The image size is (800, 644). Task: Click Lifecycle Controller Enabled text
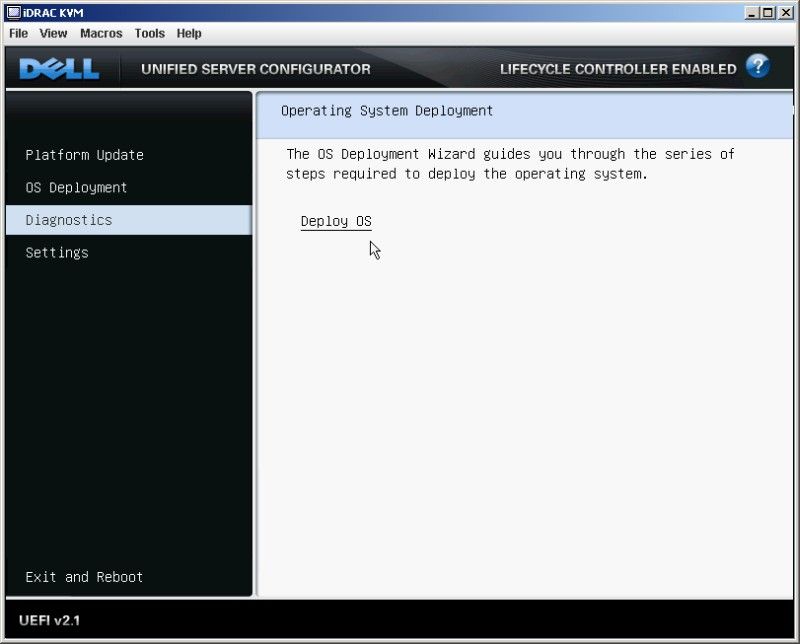(x=618, y=69)
